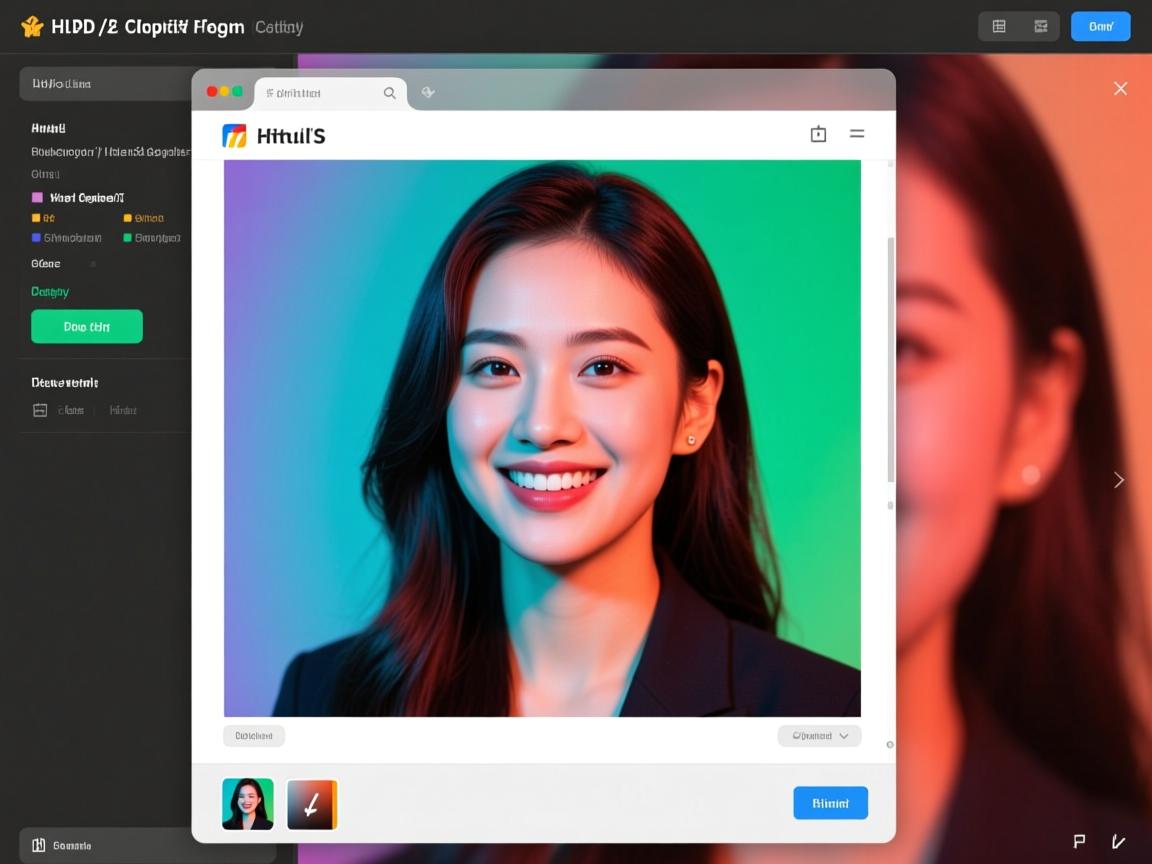Toggle the green square option in sidebar
Screen dimensions: 1152x864
click(x=127, y=238)
